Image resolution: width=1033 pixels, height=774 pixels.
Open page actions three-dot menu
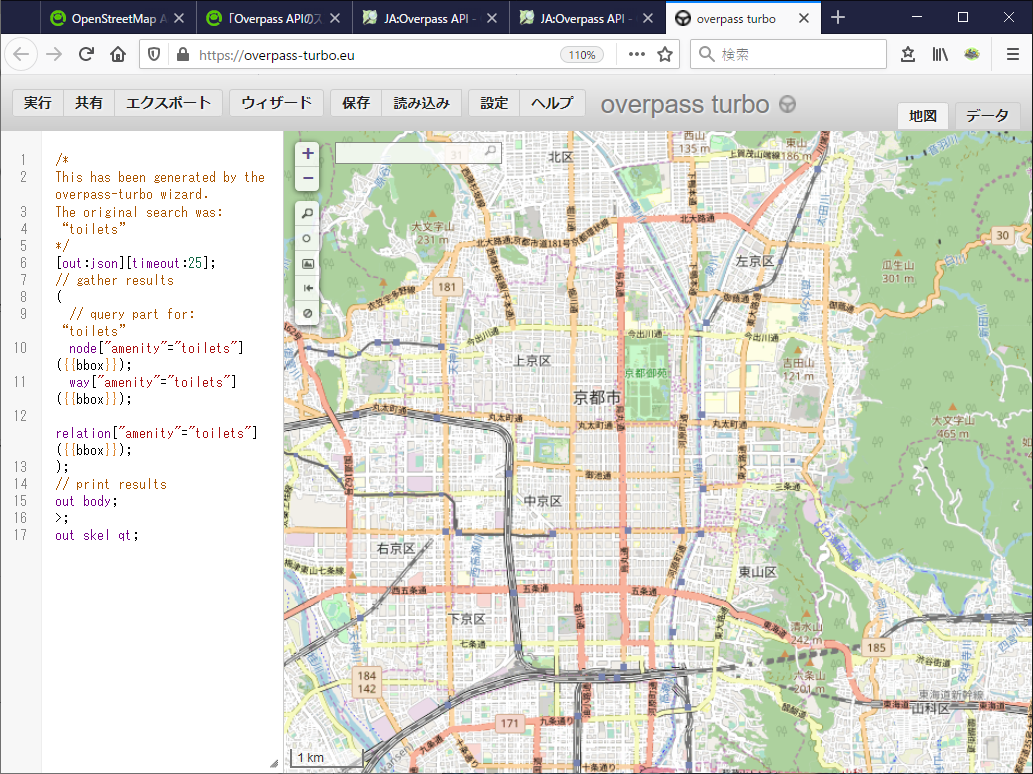[636, 54]
